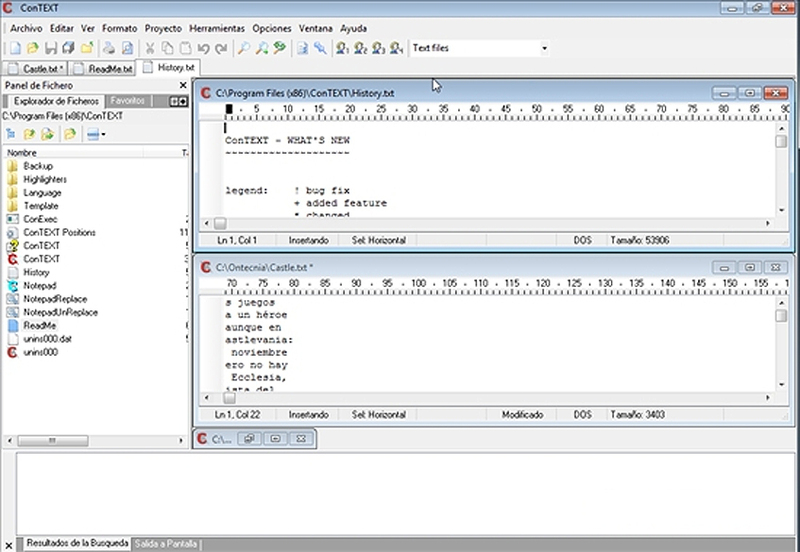Toggle word wrap with the page icon
800x552 pixels.
[303, 48]
